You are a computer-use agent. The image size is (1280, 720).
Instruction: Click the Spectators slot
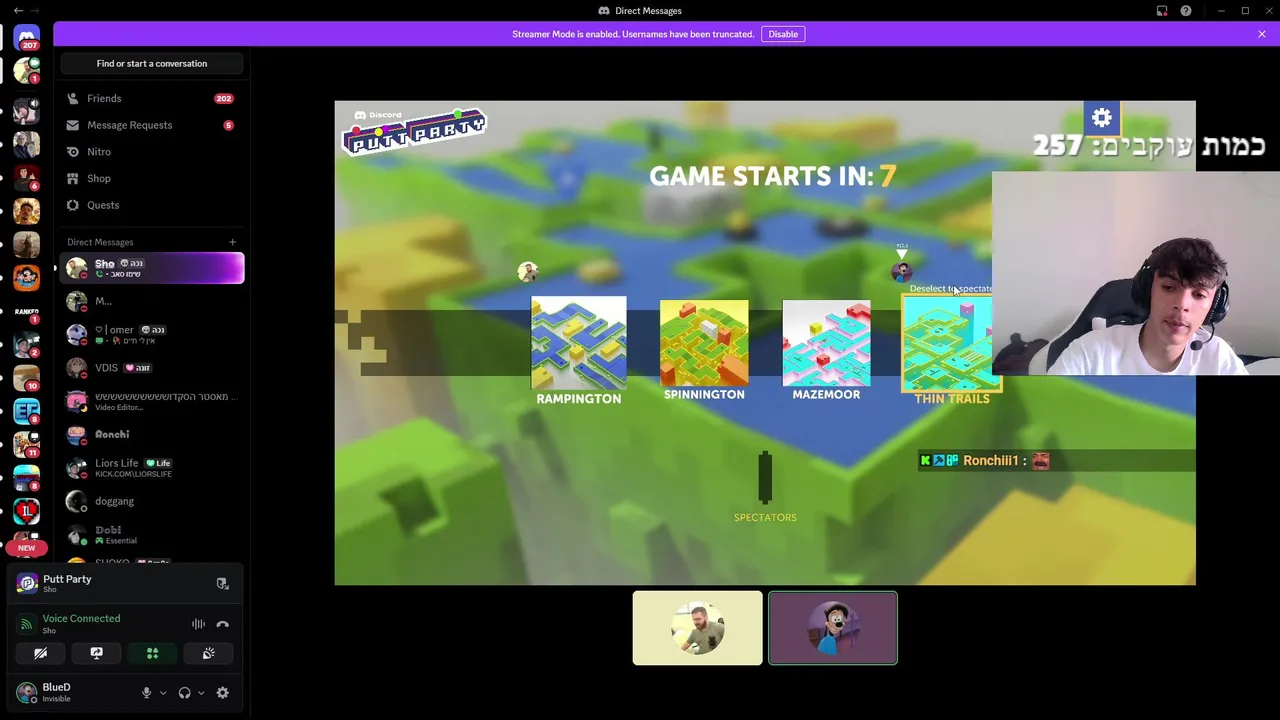tap(765, 487)
